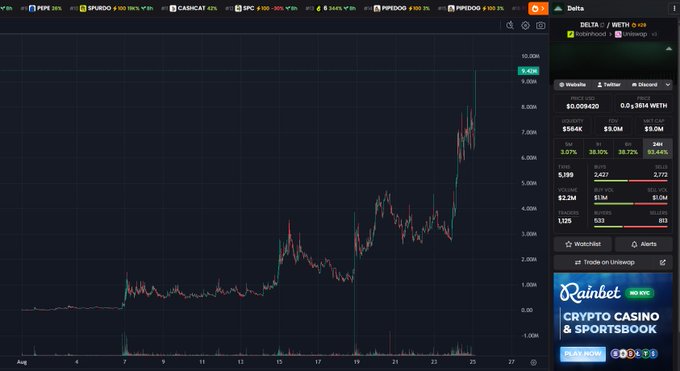The height and width of the screenshot is (371, 680).
Task: Click the Uniswap DEX link
Action: point(631,34)
